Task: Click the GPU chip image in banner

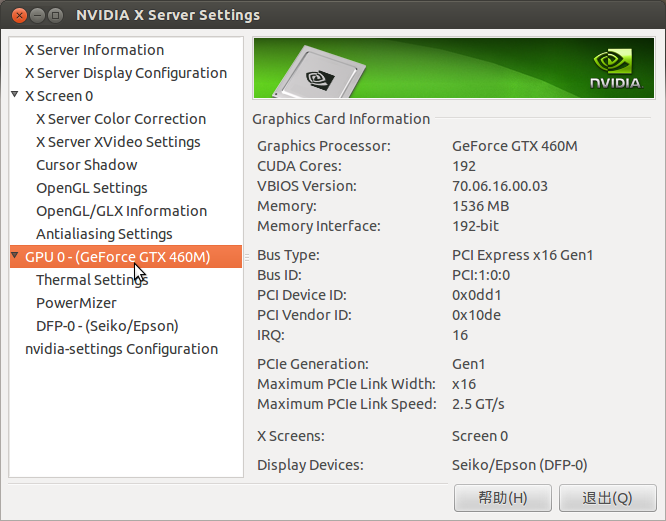Action: 319,72
